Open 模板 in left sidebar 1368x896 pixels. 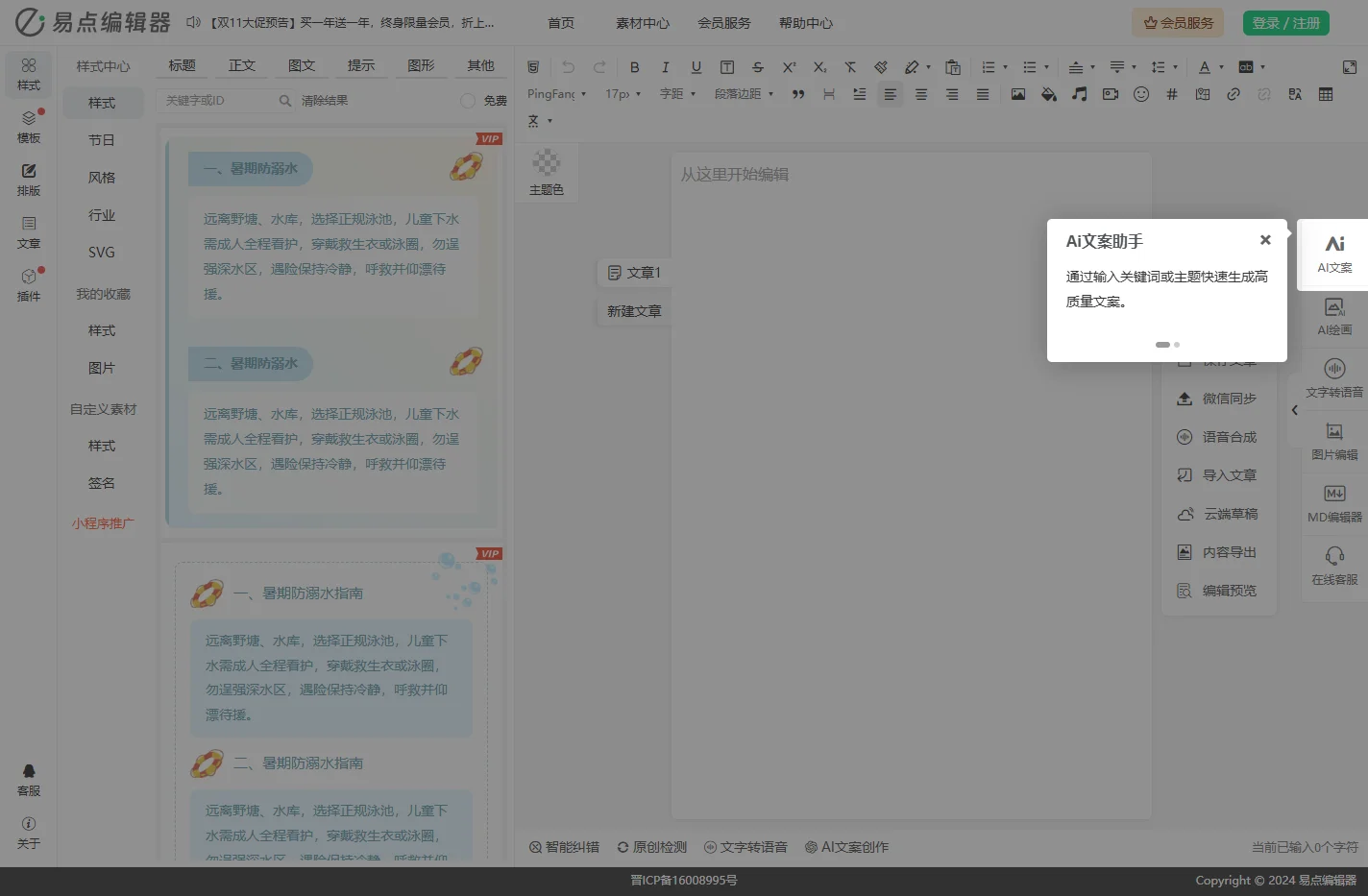click(x=29, y=127)
